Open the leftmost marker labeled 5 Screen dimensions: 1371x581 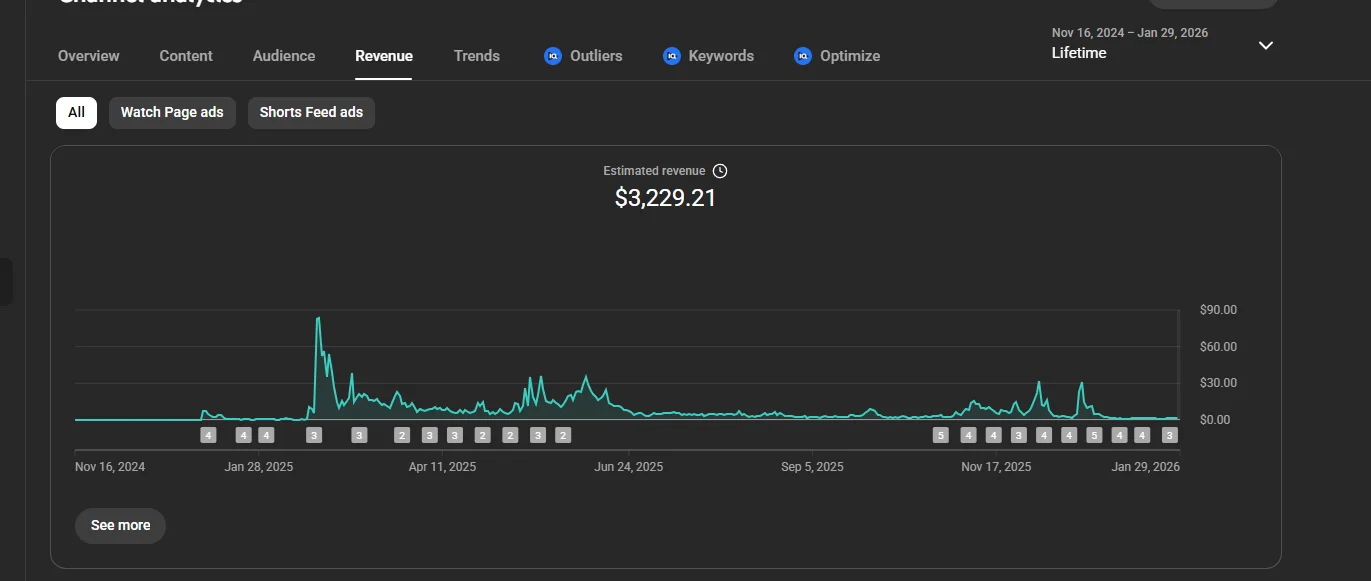pyautogui.click(x=940, y=435)
